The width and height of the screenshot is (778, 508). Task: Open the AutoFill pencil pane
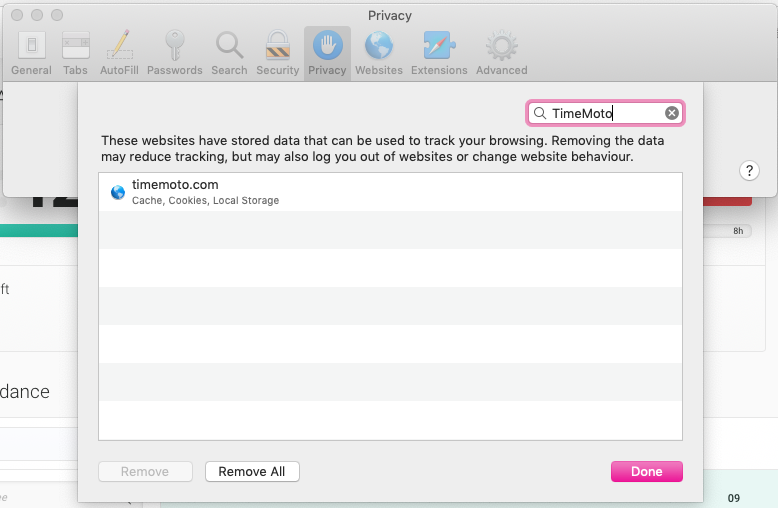(119, 53)
